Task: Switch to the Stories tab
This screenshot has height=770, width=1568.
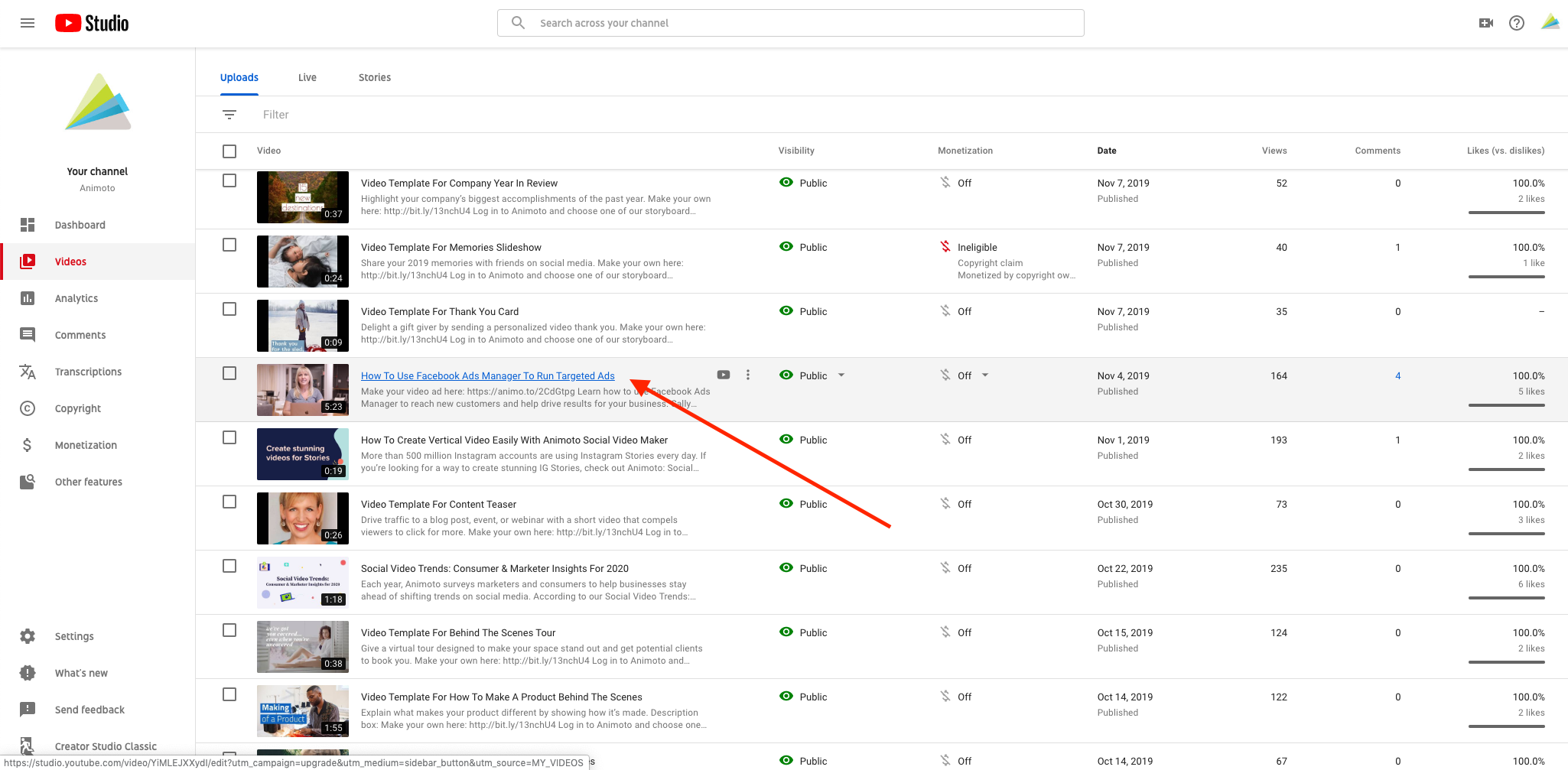Action: coord(375,77)
